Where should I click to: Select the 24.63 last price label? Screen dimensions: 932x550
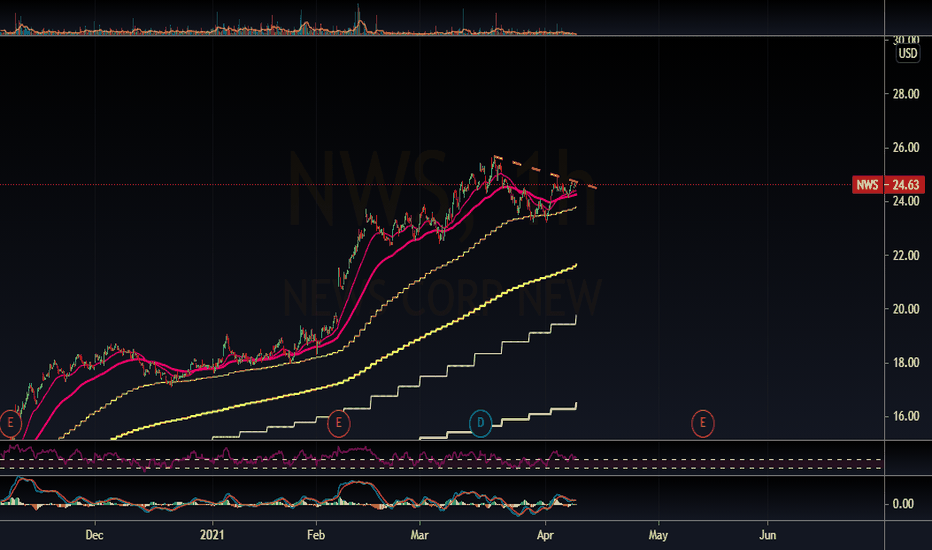(905, 185)
